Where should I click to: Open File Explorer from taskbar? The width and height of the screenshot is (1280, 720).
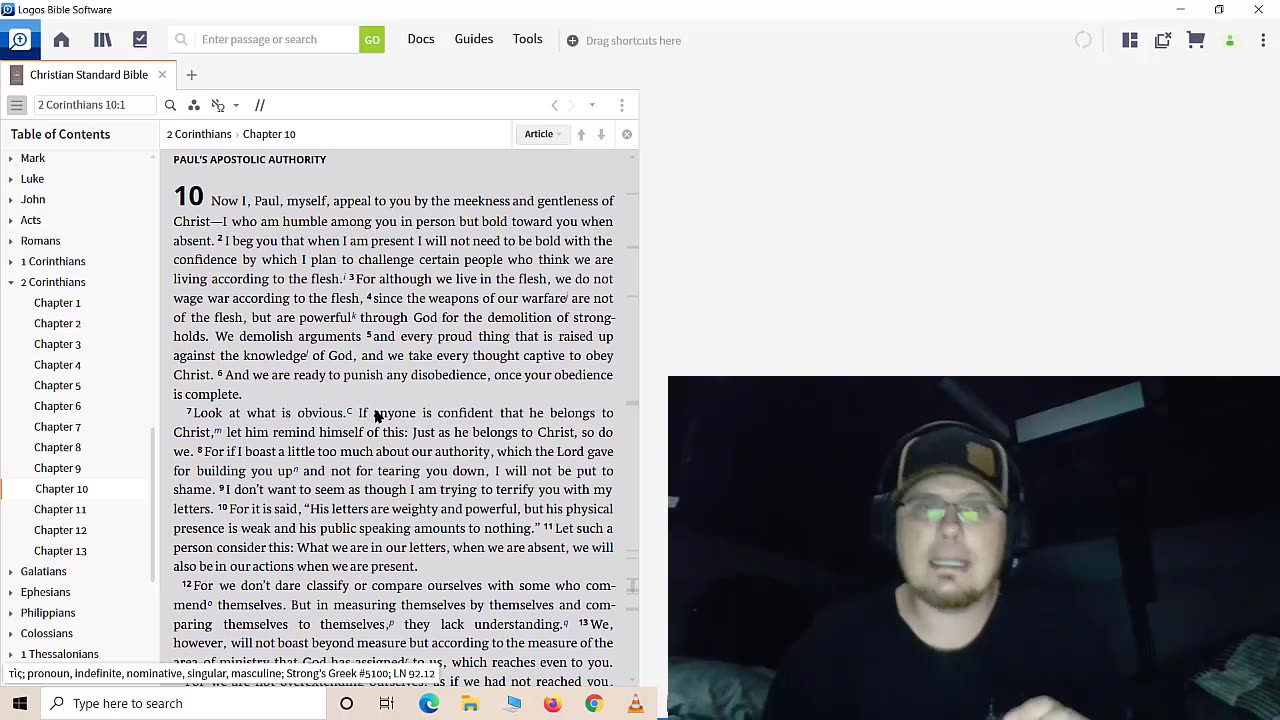pyautogui.click(x=470, y=703)
